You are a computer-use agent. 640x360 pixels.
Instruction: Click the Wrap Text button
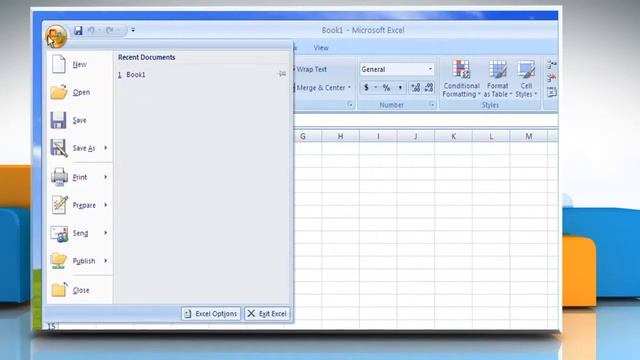pos(311,69)
